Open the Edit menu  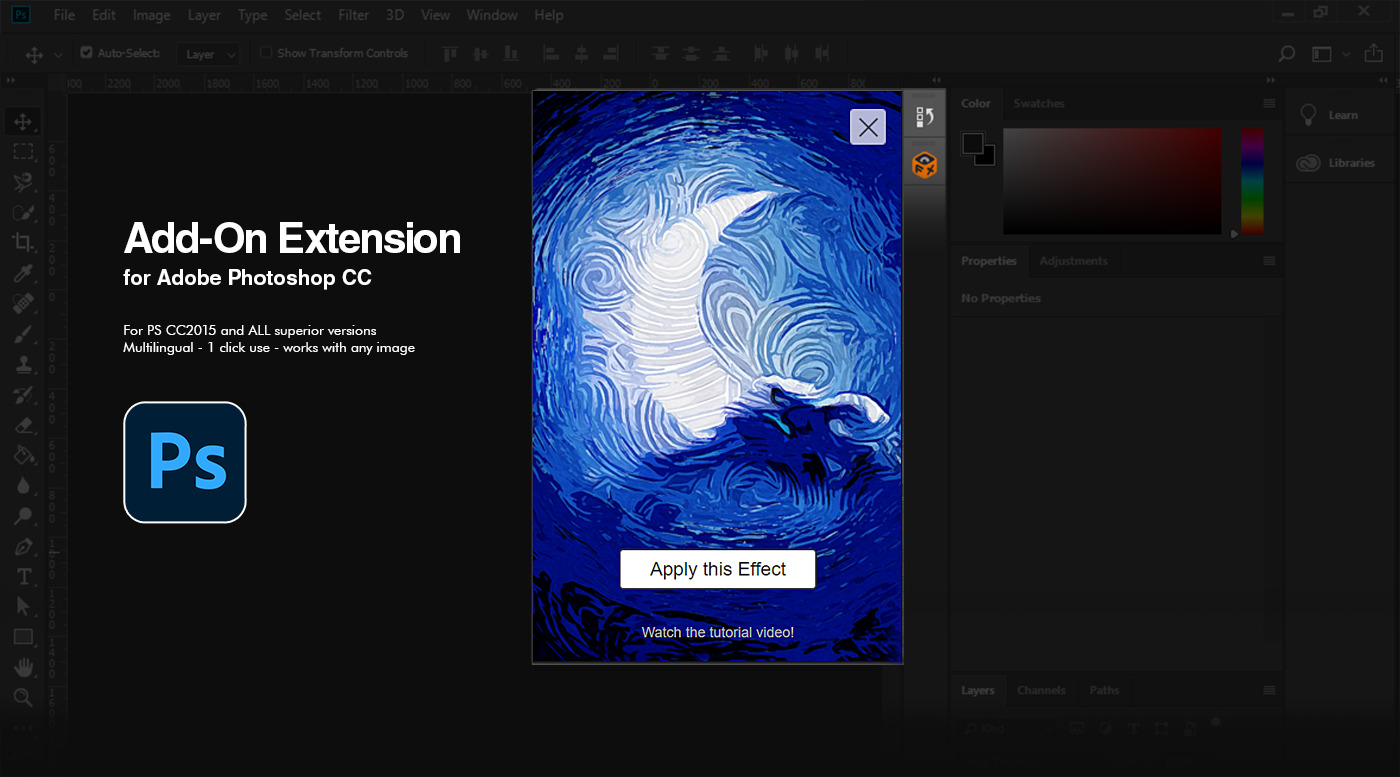(104, 15)
